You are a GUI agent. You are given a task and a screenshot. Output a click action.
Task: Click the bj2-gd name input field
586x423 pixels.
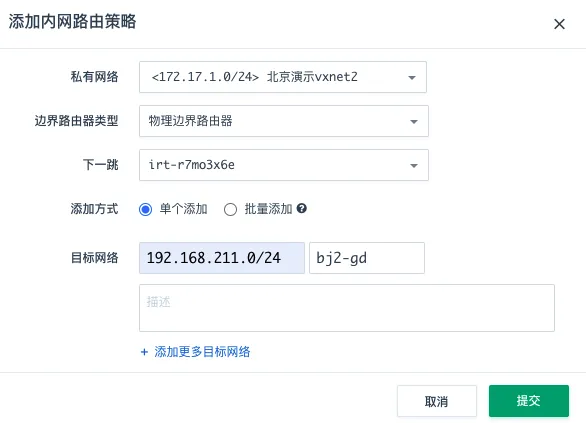[367, 258]
